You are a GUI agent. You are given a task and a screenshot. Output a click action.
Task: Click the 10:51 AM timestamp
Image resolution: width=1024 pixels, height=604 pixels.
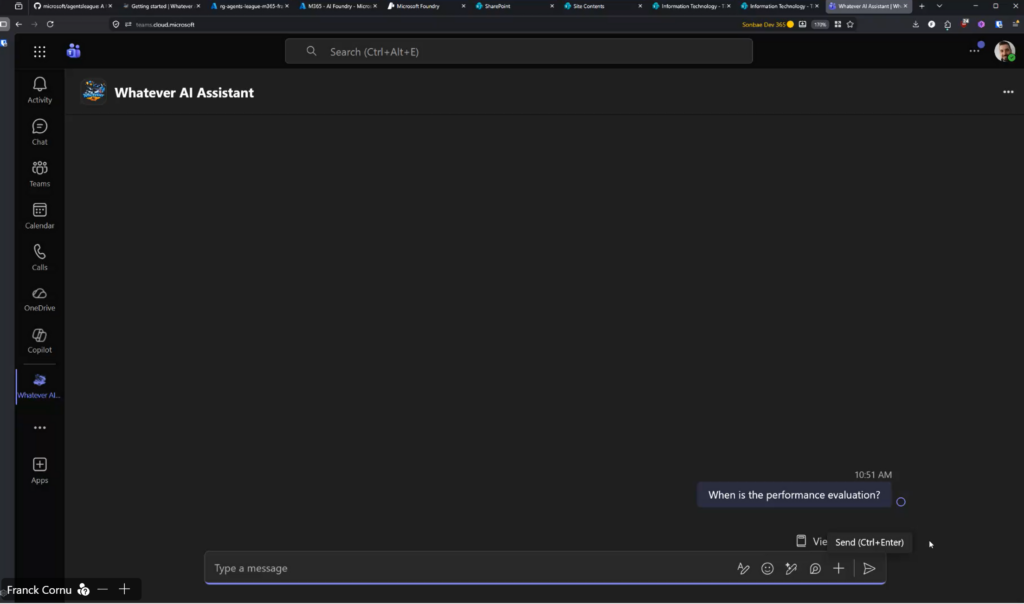click(x=873, y=475)
